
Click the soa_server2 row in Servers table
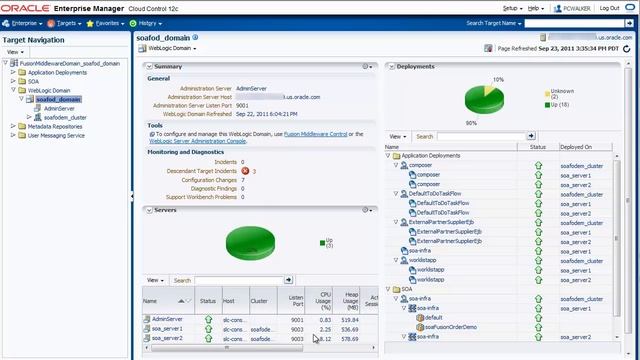click(x=260, y=338)
